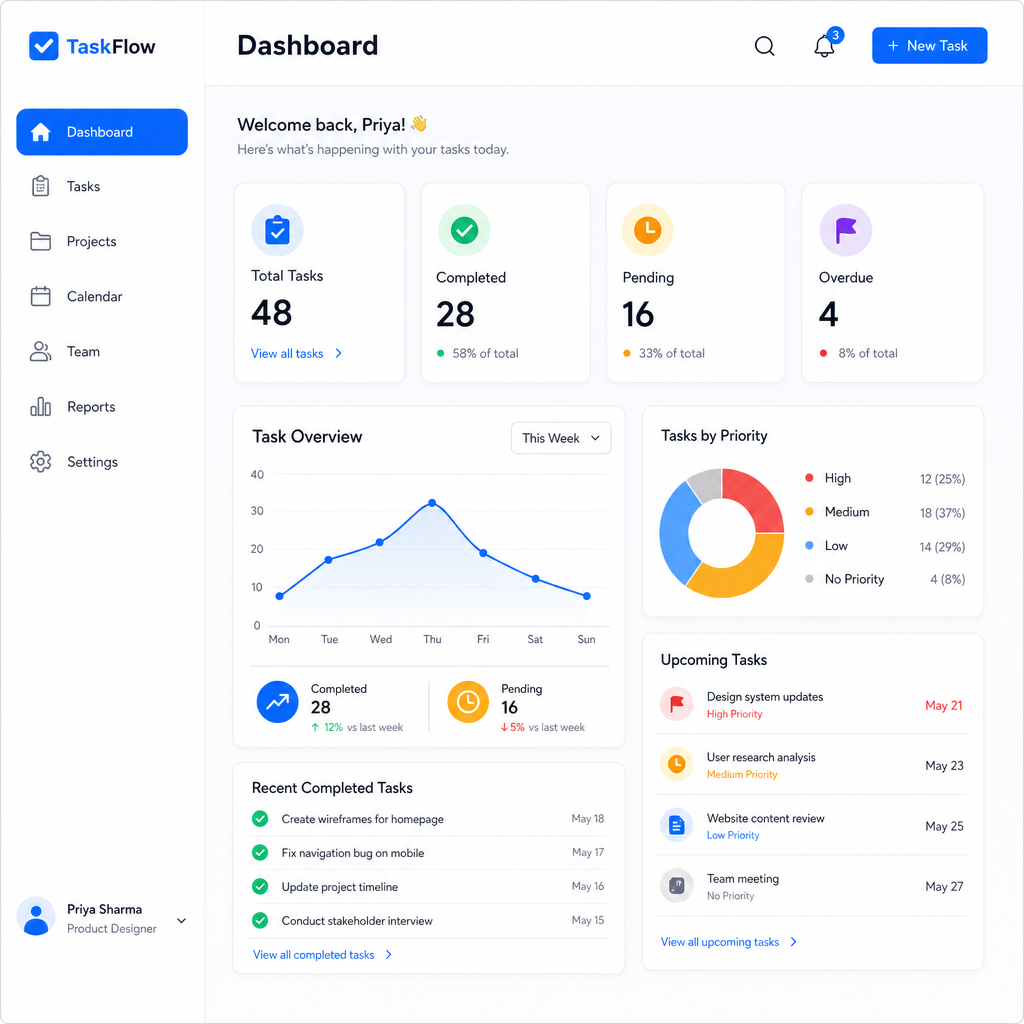
Task: Open notifications bell with 3 badge
Action: click(825, 46)
